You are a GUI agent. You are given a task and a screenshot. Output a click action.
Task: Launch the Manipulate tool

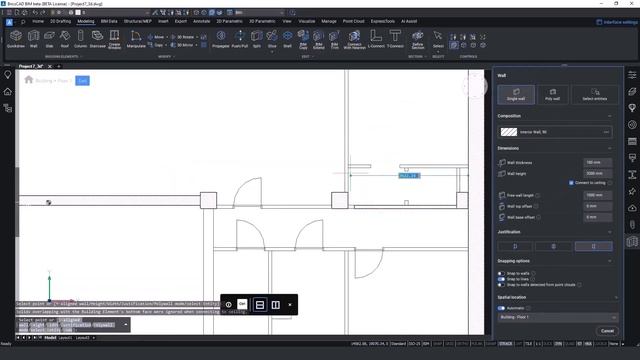[x=136, y=39]
